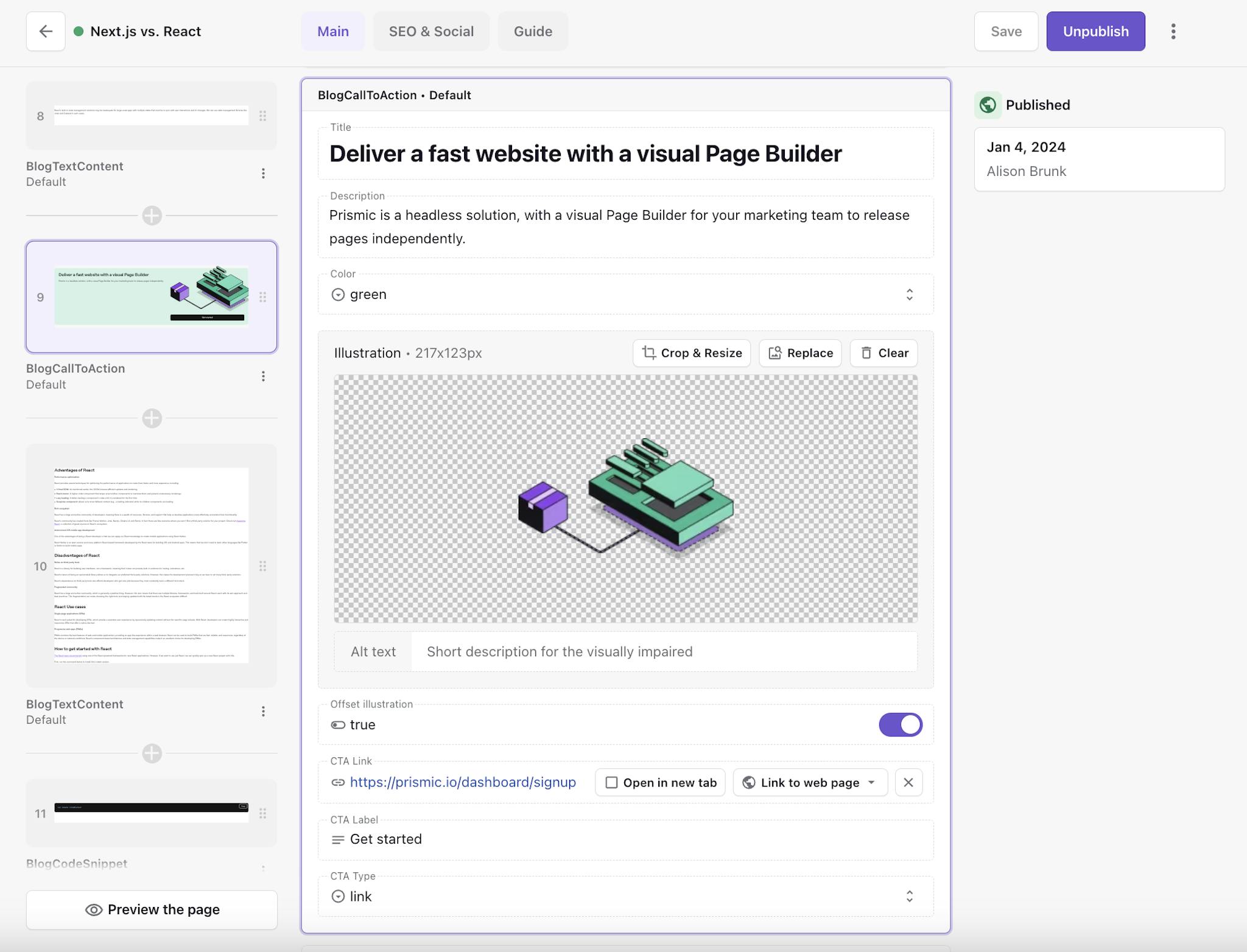This screenshot has height=952, width=1247.
Task: Open the CTA Type dropdown
Action: click(910, 896)
